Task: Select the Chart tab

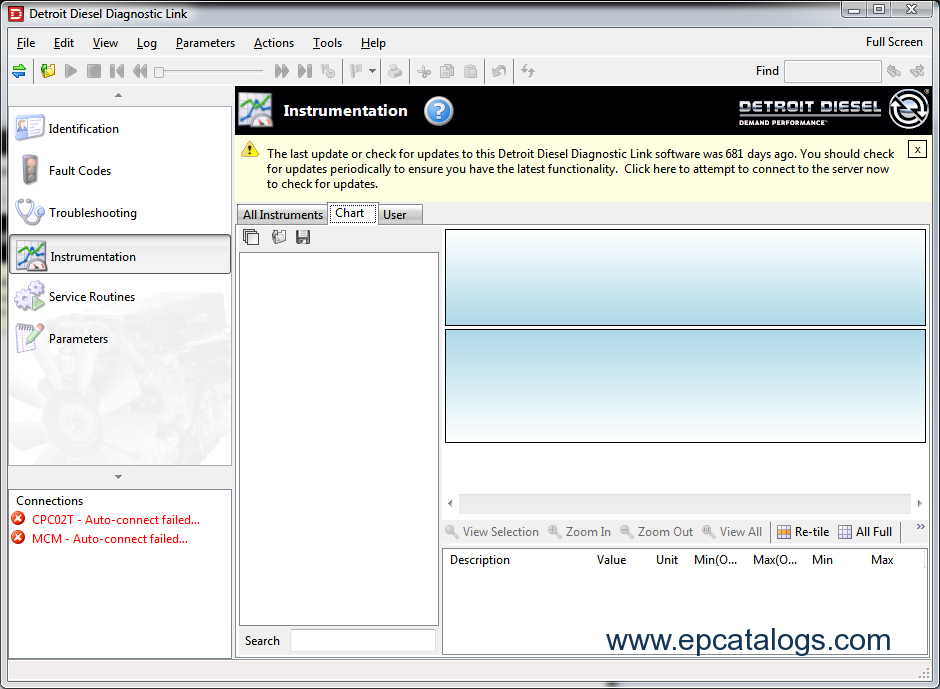Action: [352, 213]
